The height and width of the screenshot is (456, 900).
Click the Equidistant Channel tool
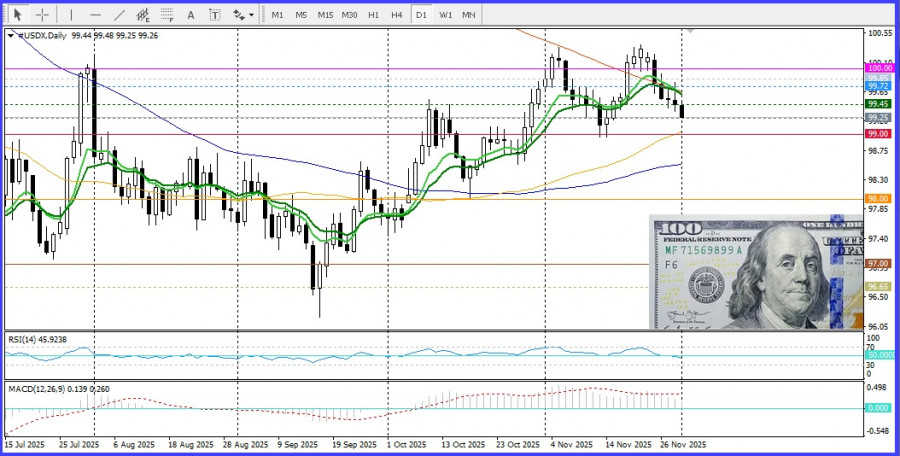tap(144, 15)
